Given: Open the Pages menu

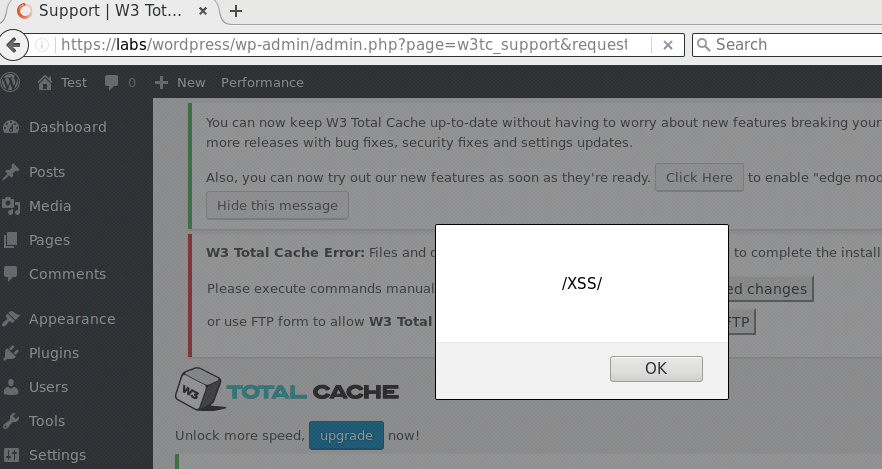Looking at the screenshot, I should point(49,240).
